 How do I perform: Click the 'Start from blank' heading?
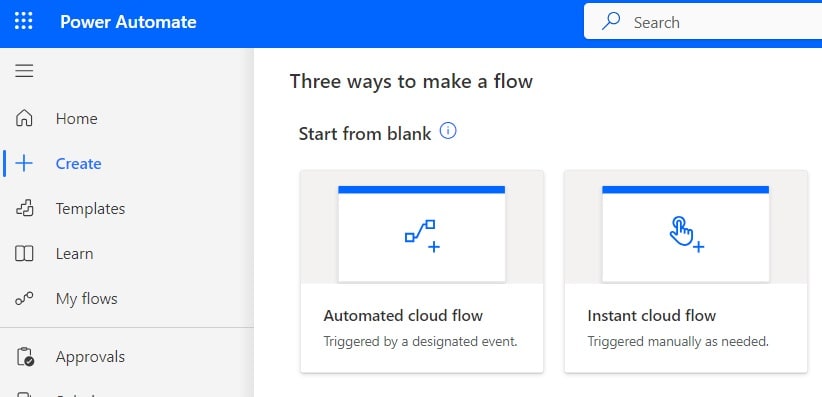pyautogui.click(x=365, y=134)
